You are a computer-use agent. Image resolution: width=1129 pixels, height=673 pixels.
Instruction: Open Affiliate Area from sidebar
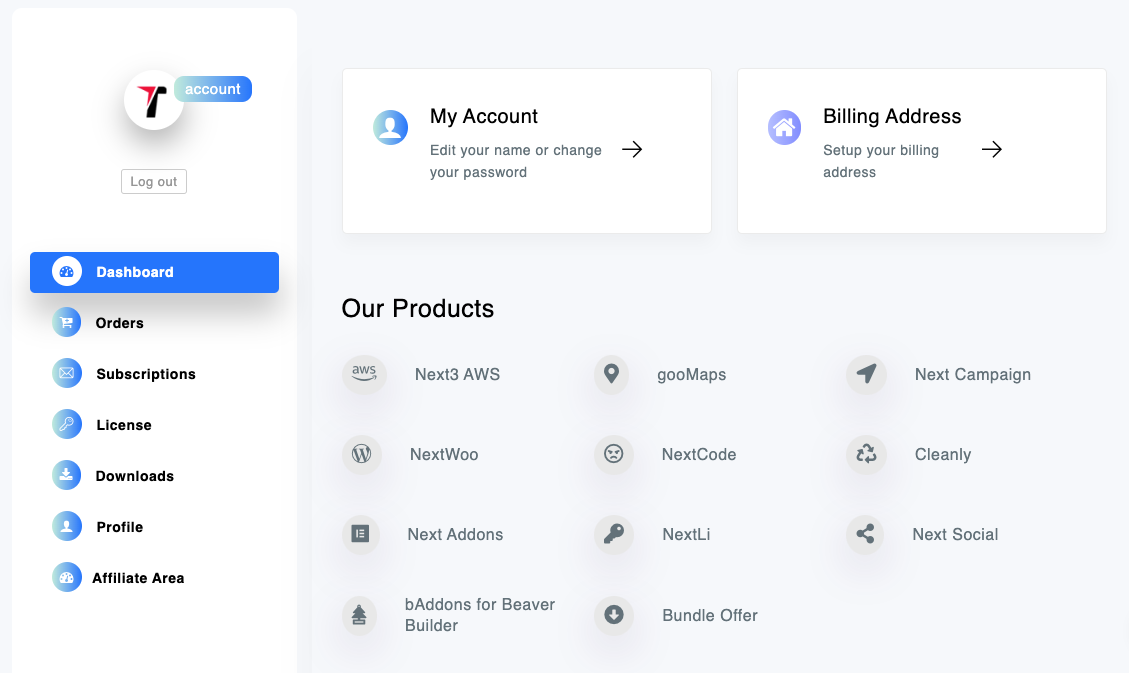click(x=138, y=578)
